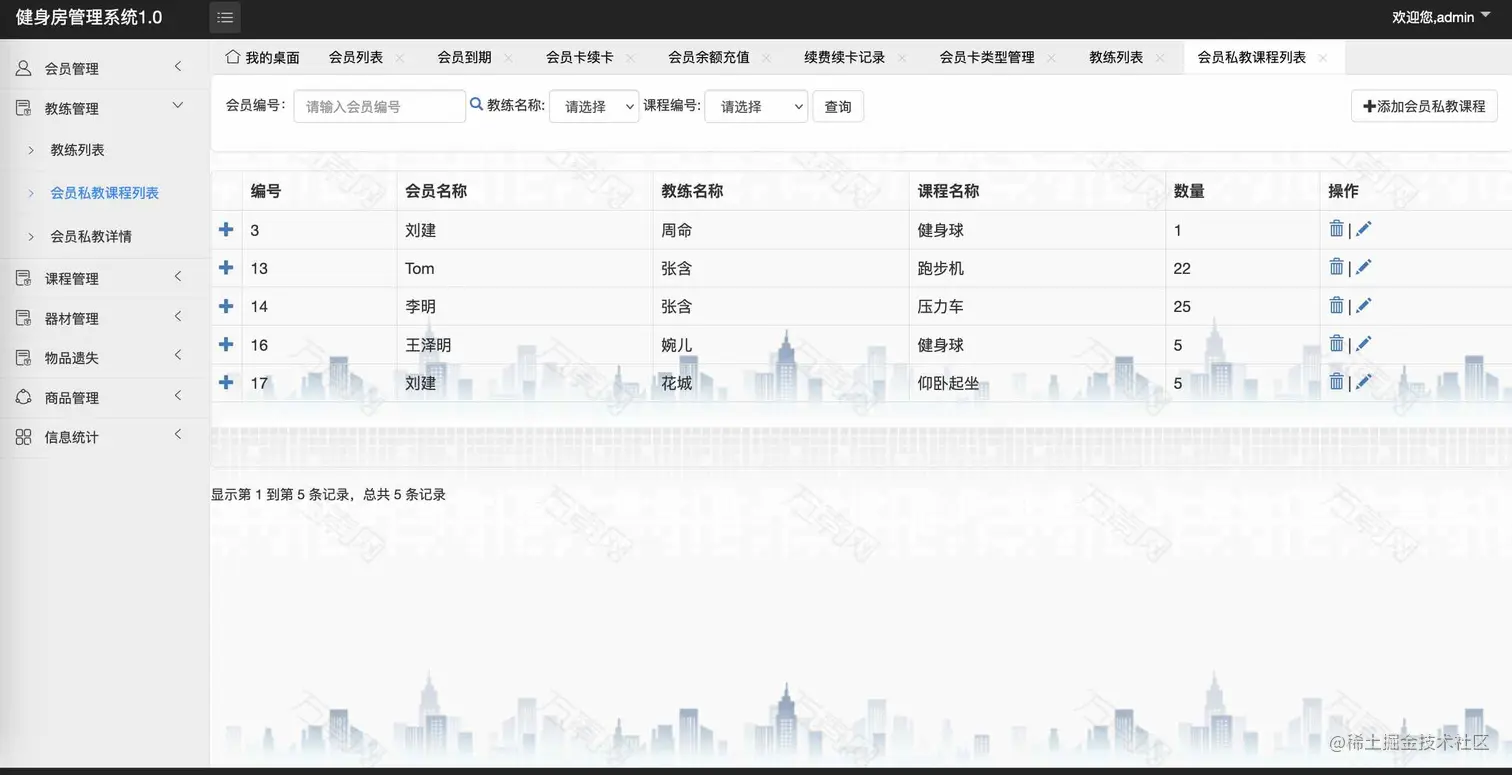Expand the 信息统计 menu chevron
Screen dimensions: 1512x775
tap(178, 434)
